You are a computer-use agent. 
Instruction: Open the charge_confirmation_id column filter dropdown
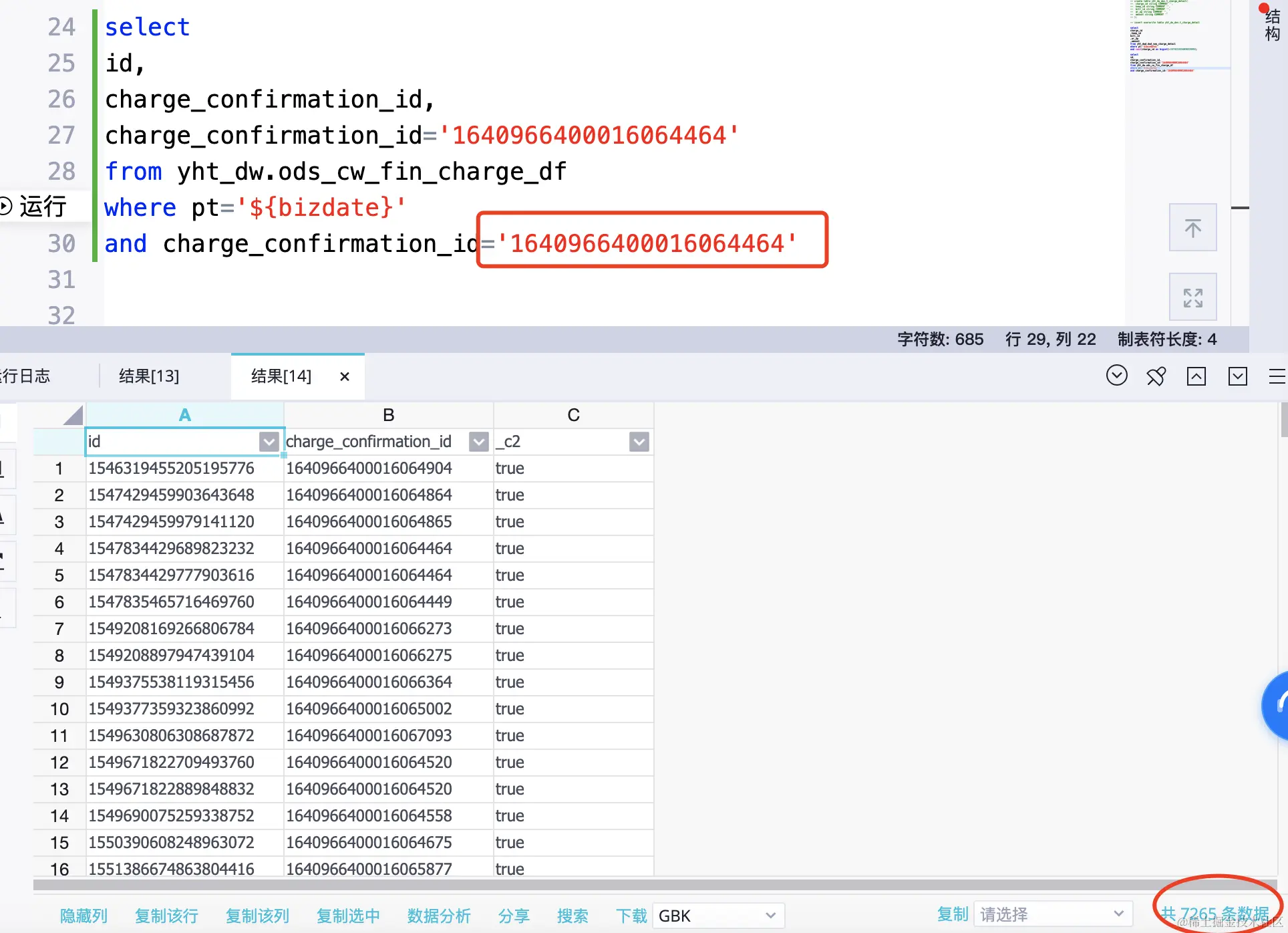(478, 442)
